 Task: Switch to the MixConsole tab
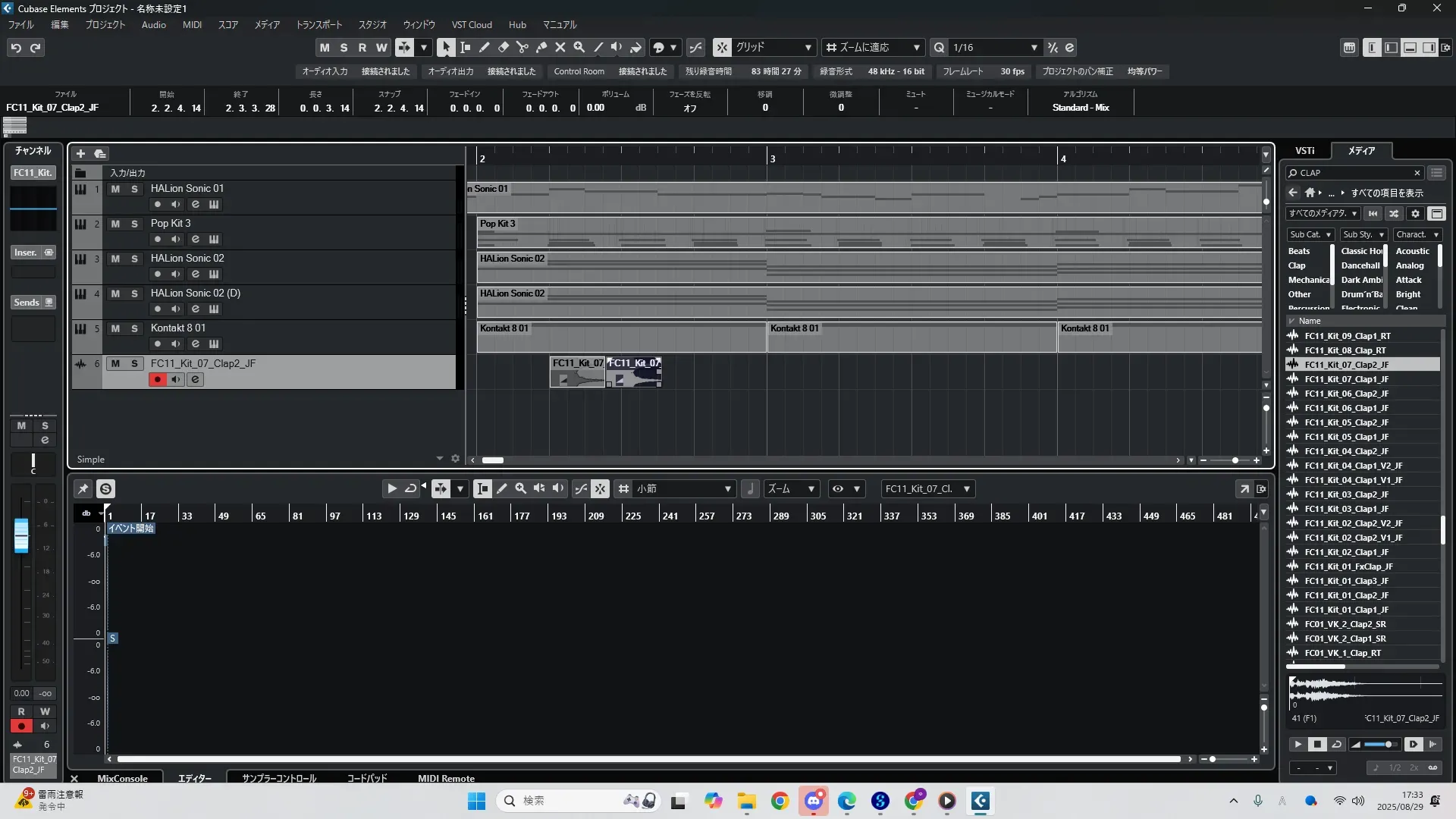point(122,778)
